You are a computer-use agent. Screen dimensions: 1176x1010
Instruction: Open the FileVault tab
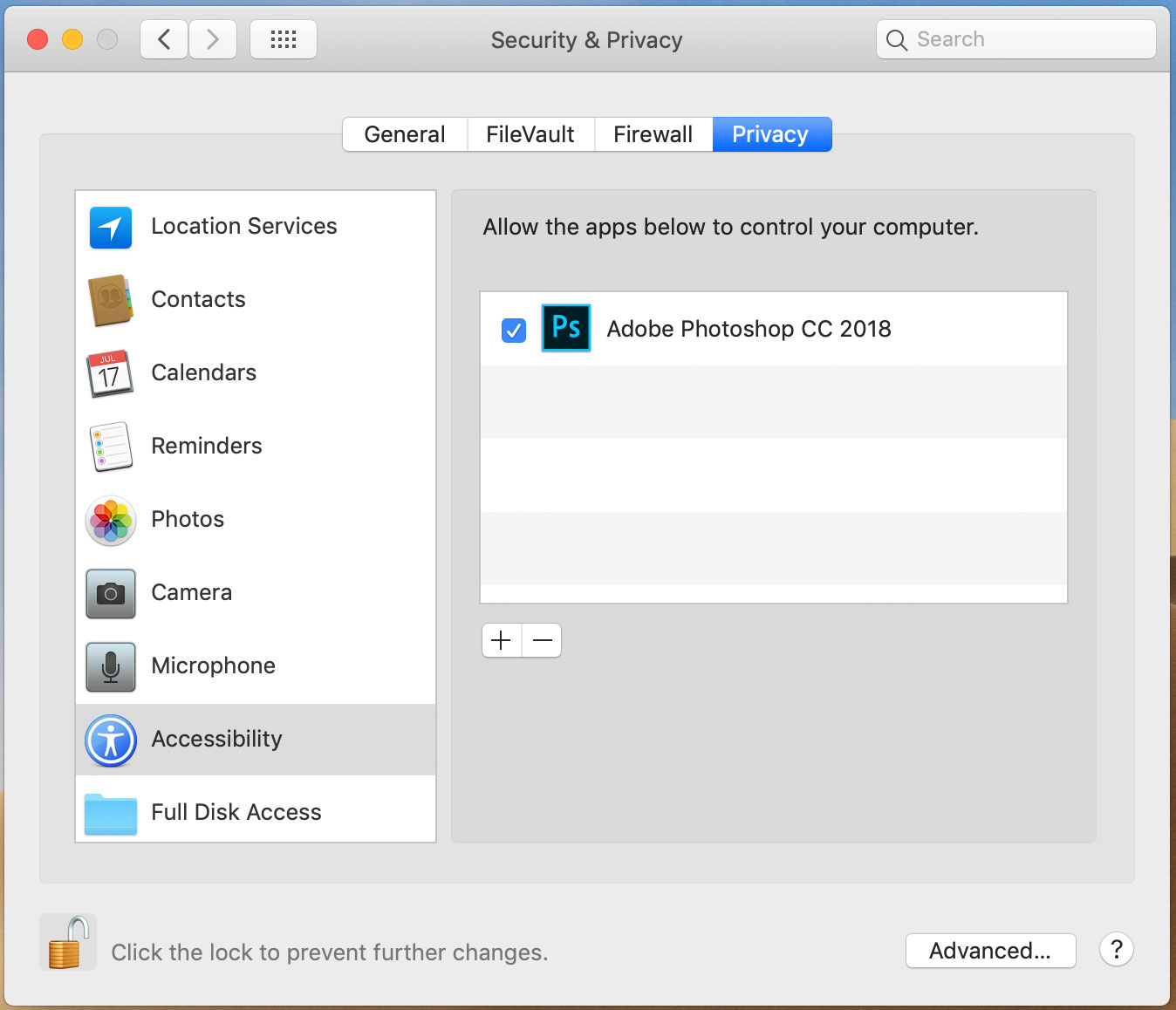point(530,134)
